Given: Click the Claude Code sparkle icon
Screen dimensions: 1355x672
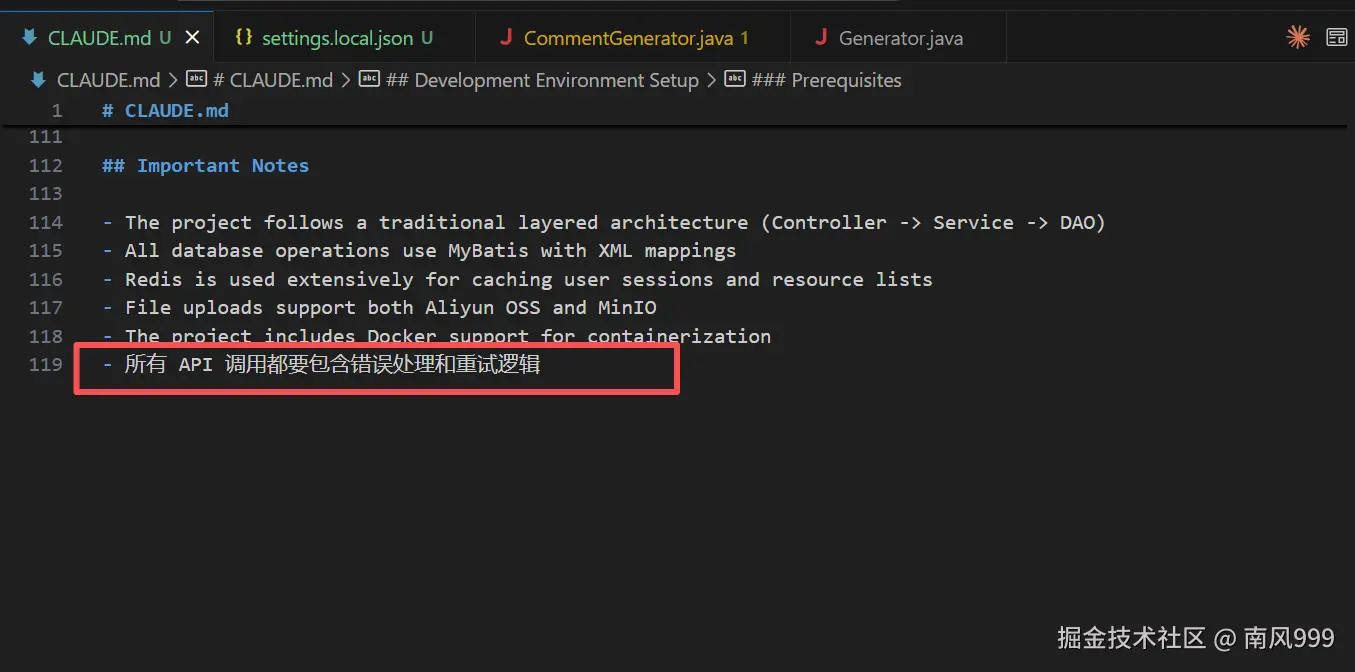Looking at the screenshot, I should tap(1298, 38).
